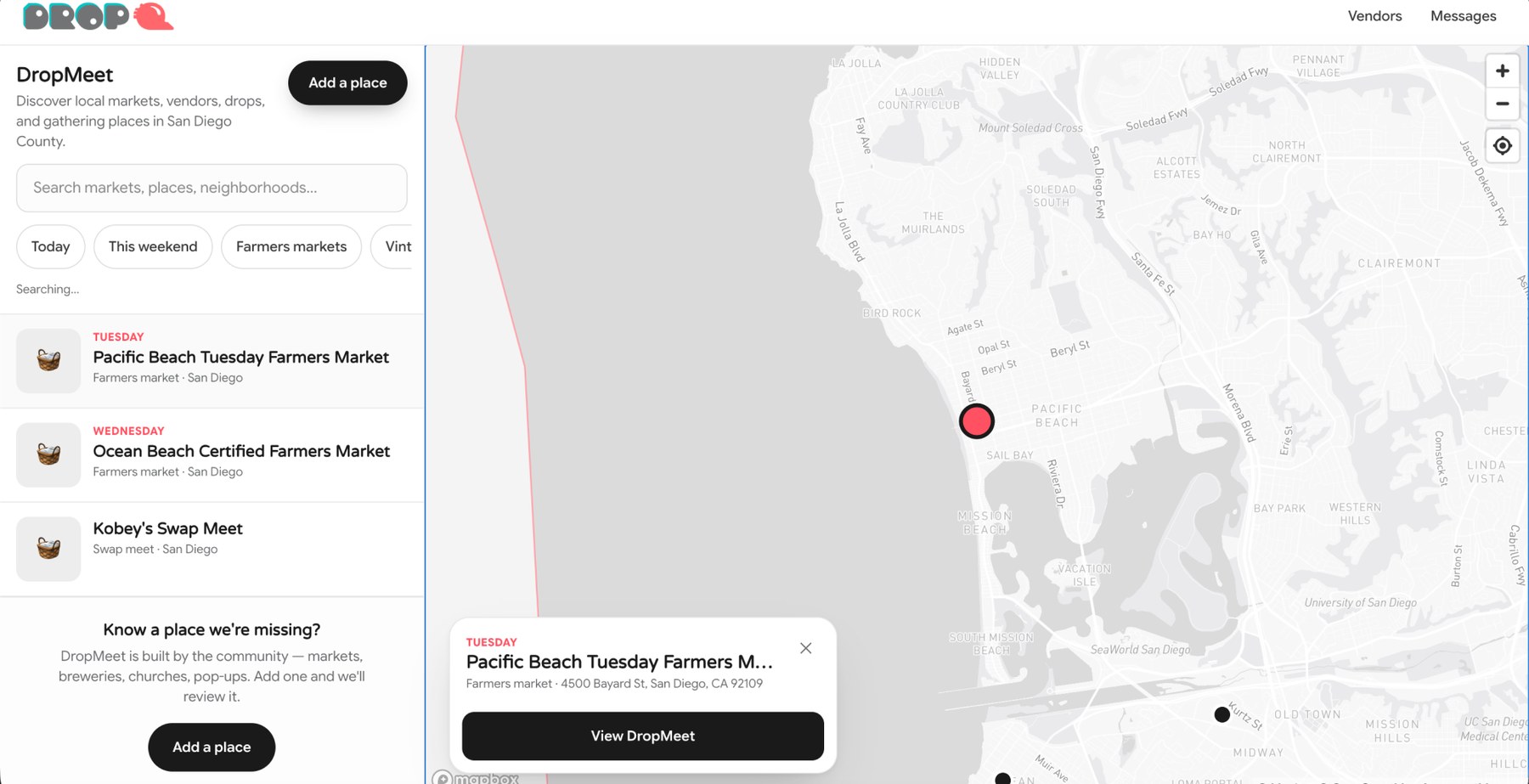Click the popup title Pacific Beach Tuesday Farmers M…
1529x784 pixels.
coord(619,662)
